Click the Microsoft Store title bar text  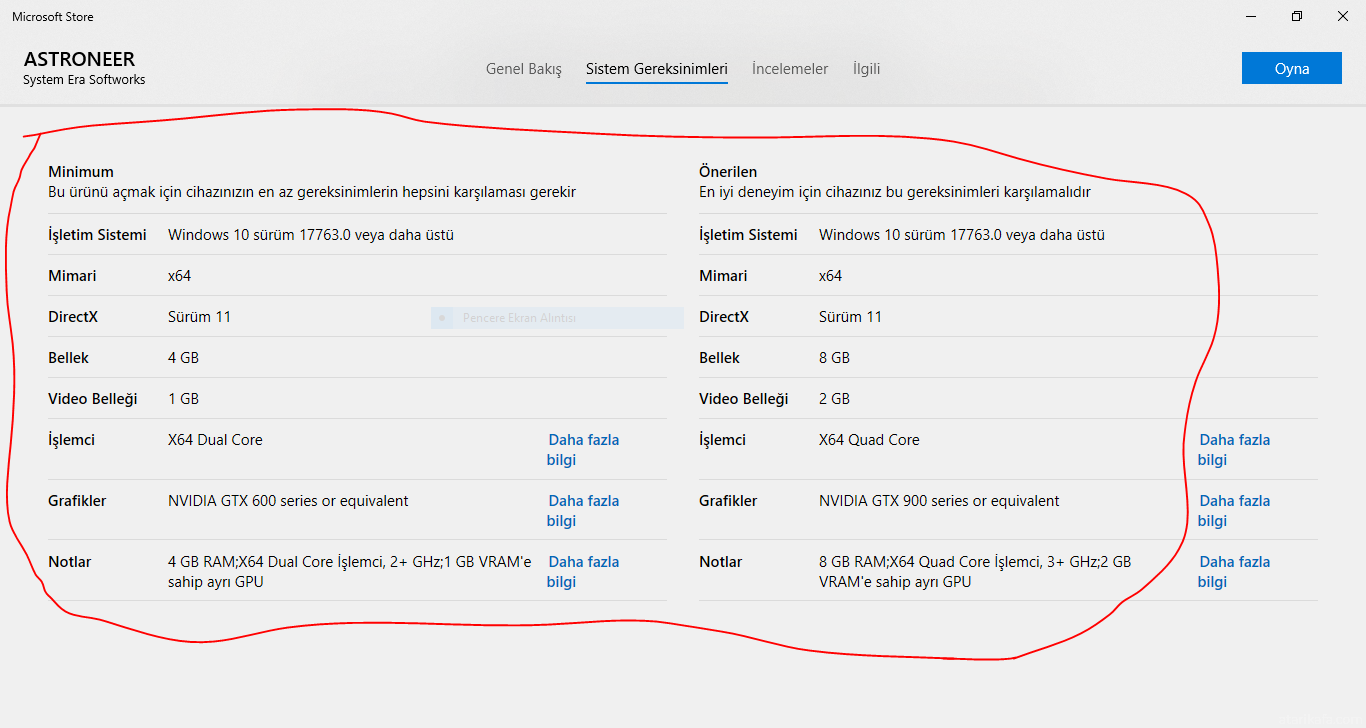point(53,17)
